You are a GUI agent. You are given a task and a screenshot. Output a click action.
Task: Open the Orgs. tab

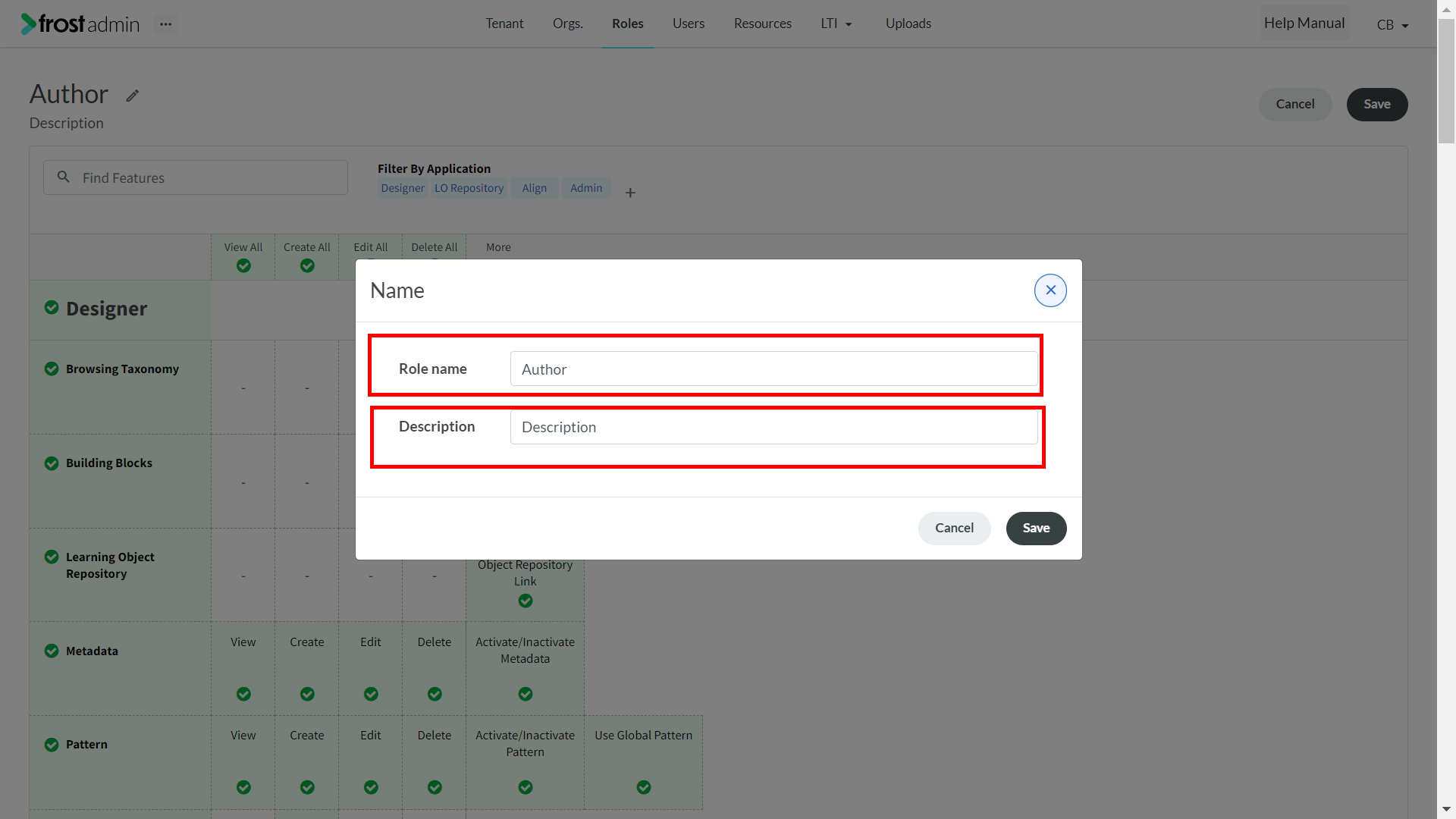tap(568, 24)
